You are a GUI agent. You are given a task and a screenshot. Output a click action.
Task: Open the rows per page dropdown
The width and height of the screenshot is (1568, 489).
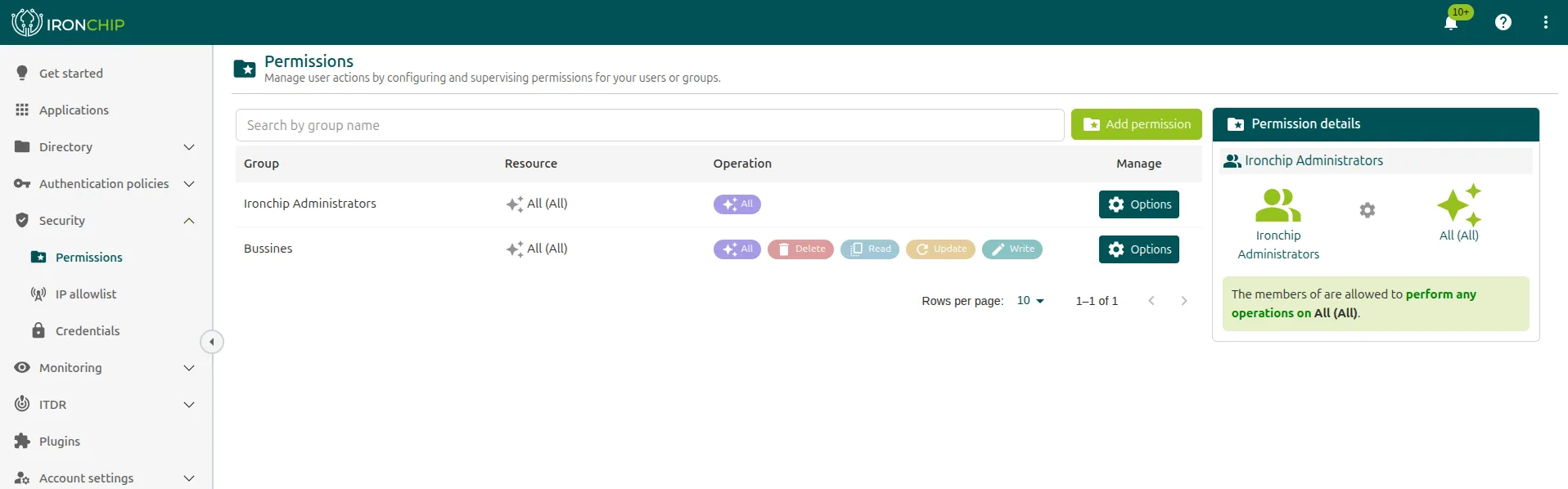coord(1030,301)
